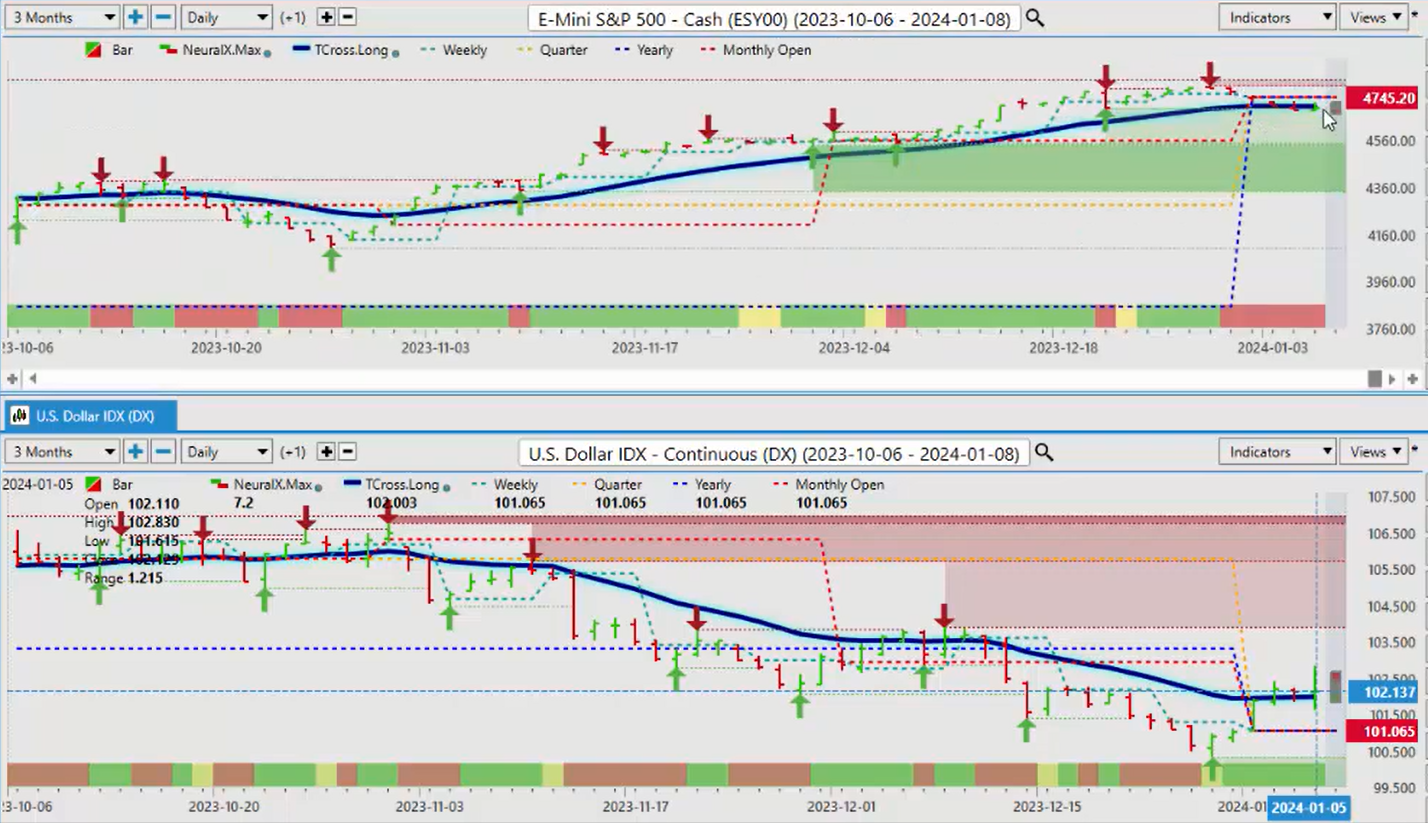Image resolution: width=1428 pixels, height=823 pixels.
Task: Remove forecast bar with black minus, Dollar chart
Action: [x=347, y=452]
